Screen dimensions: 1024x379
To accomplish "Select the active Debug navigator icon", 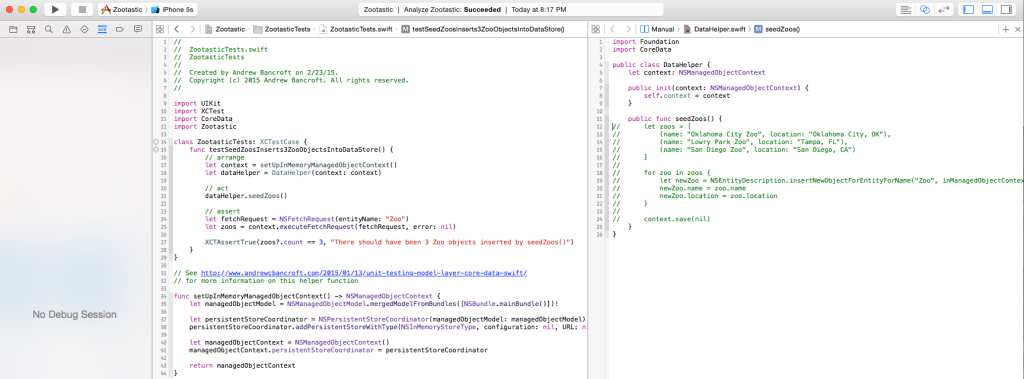I will pos(102,29).
